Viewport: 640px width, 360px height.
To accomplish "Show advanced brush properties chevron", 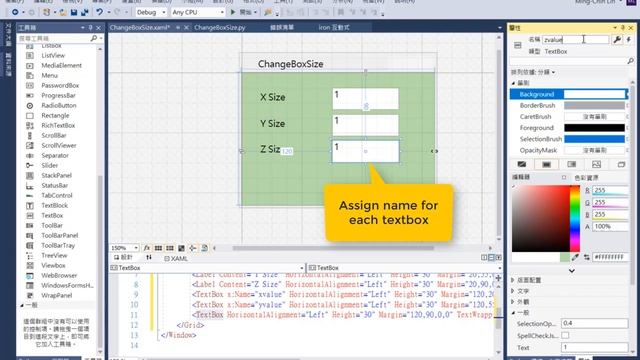I will point(571,270).
